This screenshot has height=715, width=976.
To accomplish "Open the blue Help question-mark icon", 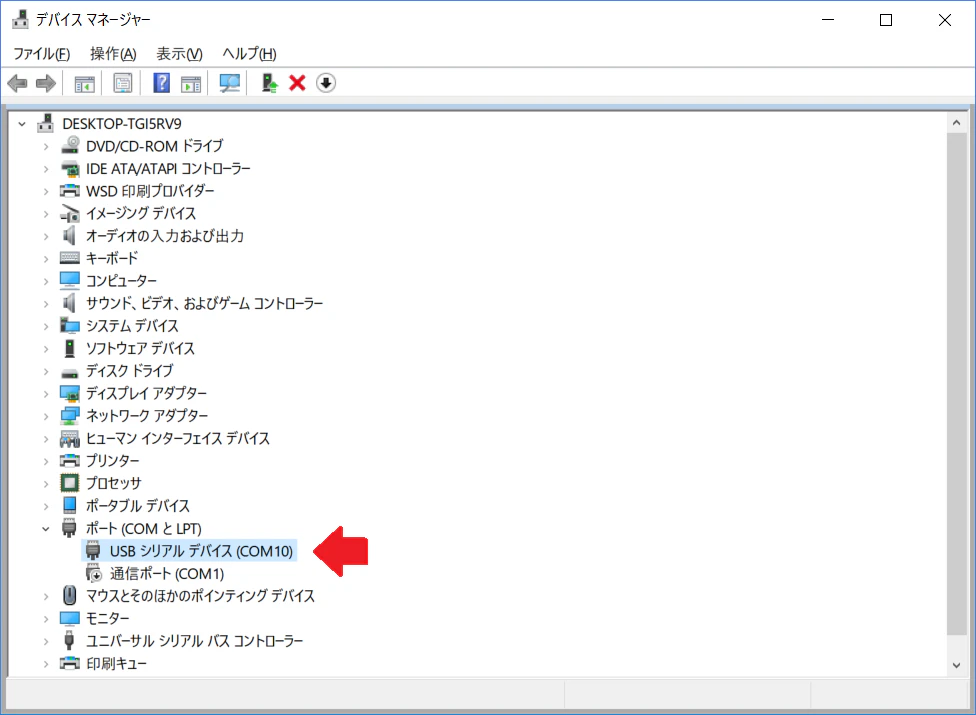I will (x=162, y=83).
